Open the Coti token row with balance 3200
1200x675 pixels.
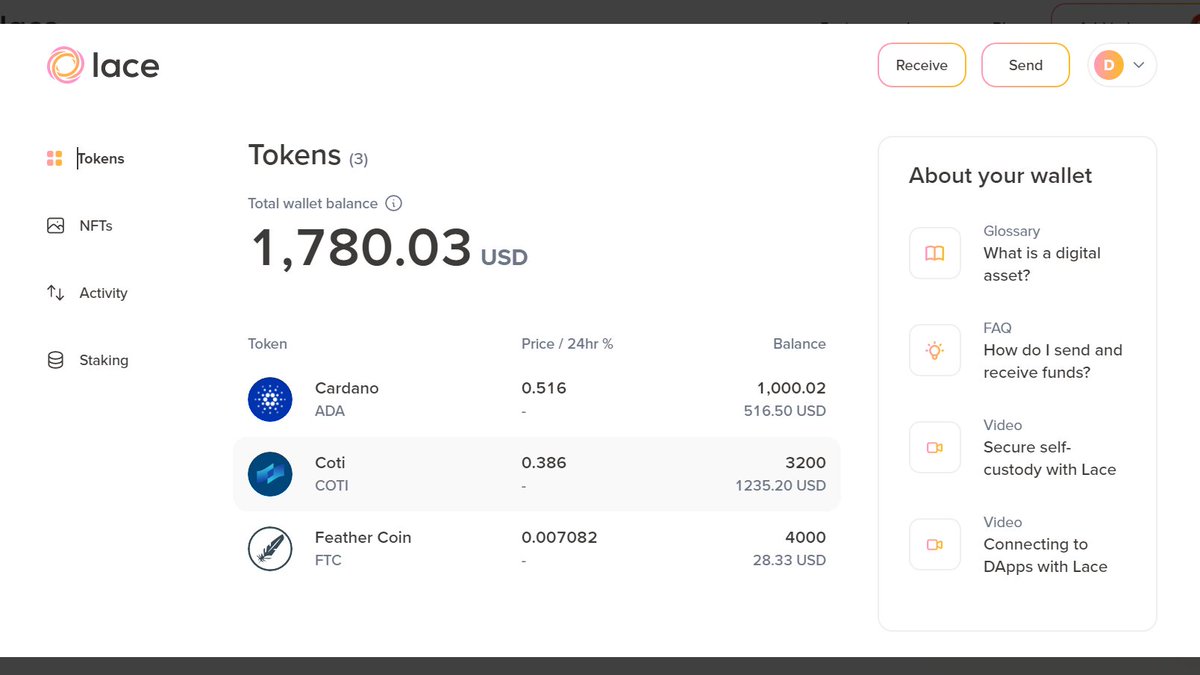point(537,474)
